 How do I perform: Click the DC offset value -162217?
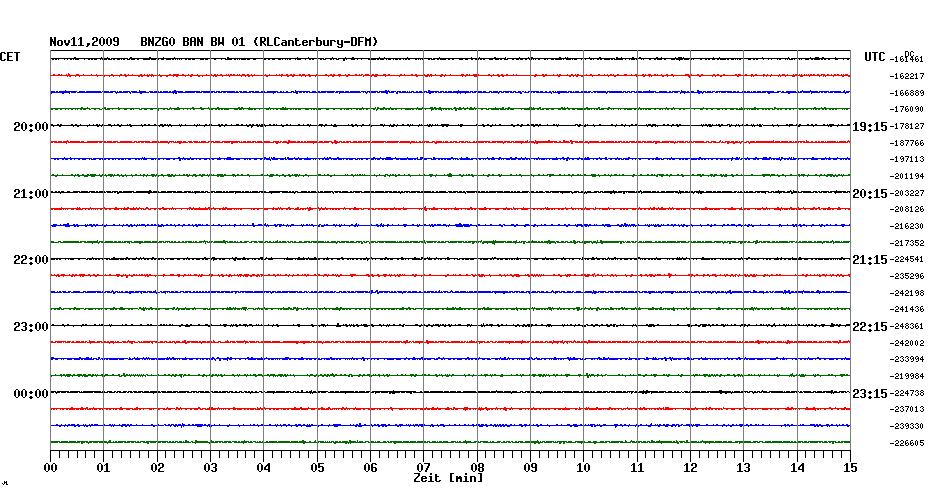click(x=907, y=76)
